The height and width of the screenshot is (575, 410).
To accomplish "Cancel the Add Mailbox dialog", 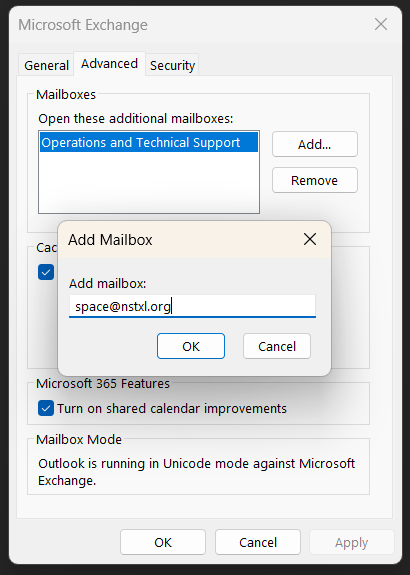I will pyautogui.click(x=277, y=346).
